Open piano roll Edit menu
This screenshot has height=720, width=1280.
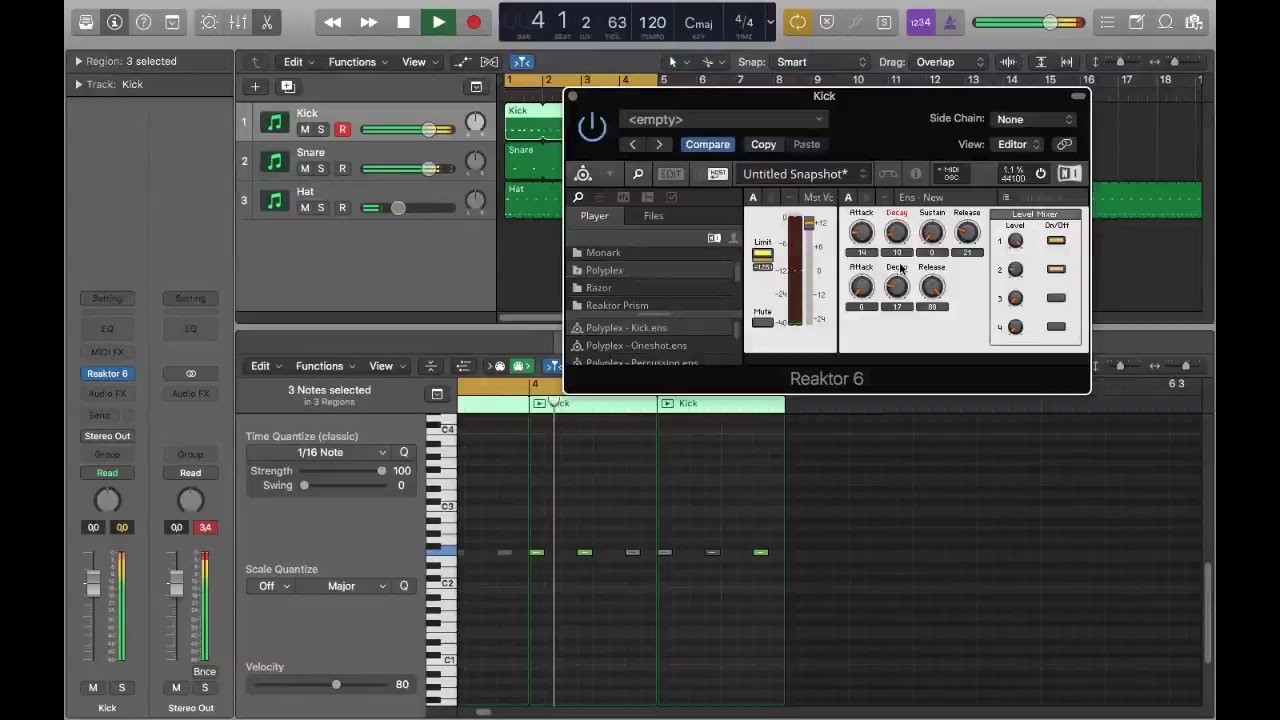tap(266, 366)
